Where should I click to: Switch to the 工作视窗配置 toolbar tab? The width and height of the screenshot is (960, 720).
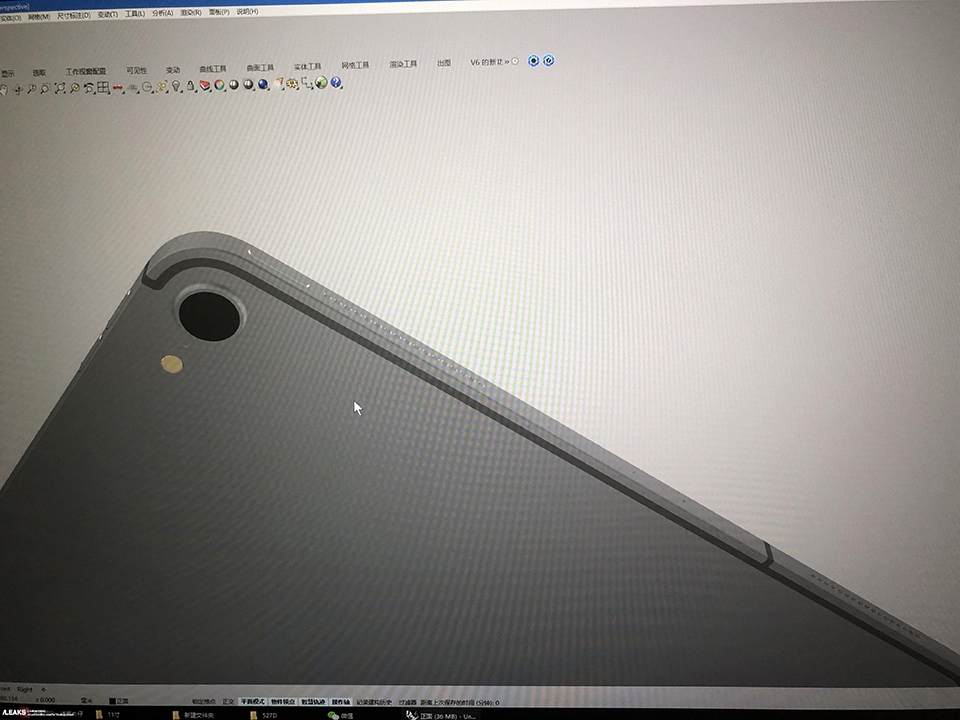coord(86,72)
